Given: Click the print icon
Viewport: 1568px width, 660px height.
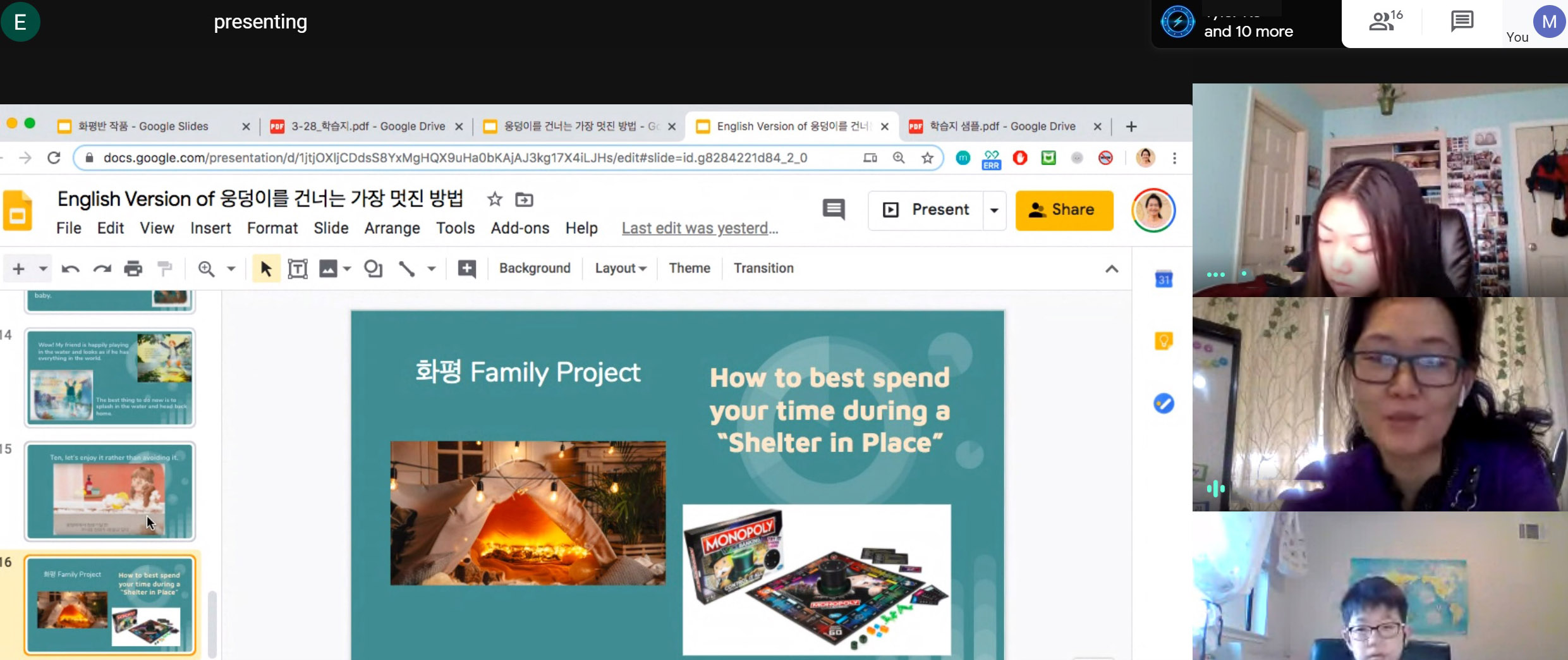Looking at the screenshot, I should (133, 269).
